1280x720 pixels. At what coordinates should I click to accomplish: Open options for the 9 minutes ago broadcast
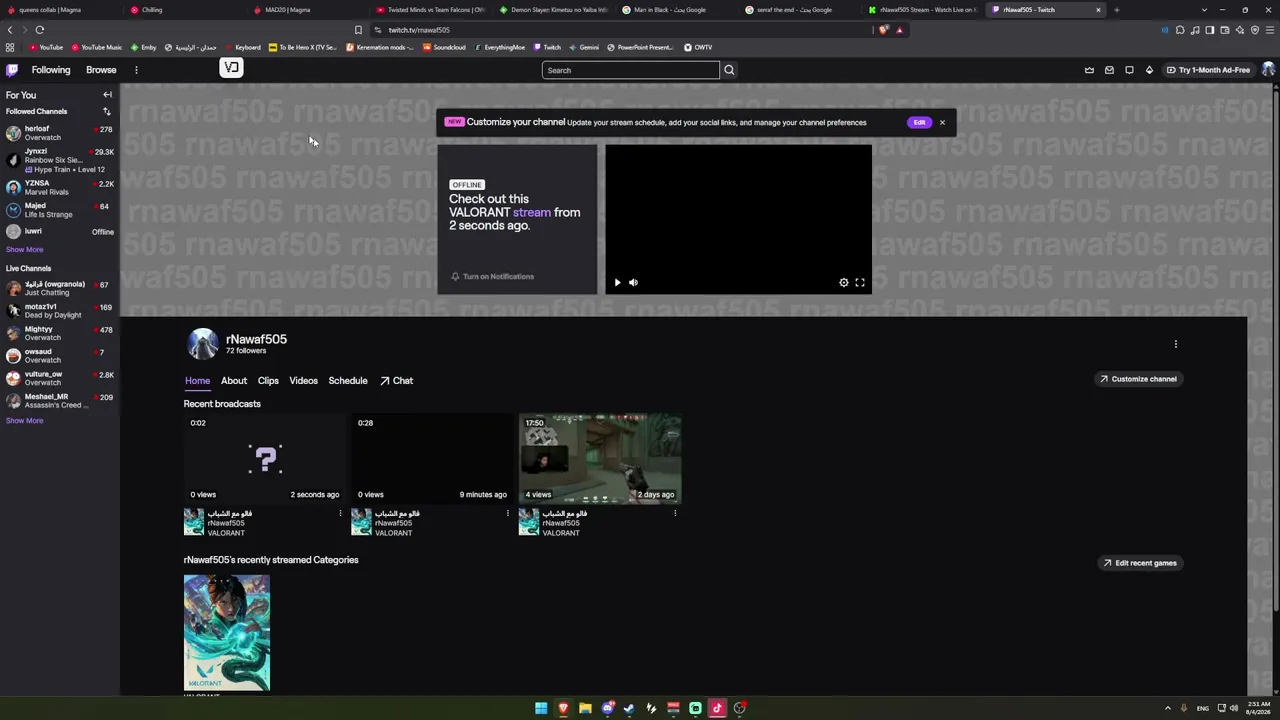click(507, 513)
